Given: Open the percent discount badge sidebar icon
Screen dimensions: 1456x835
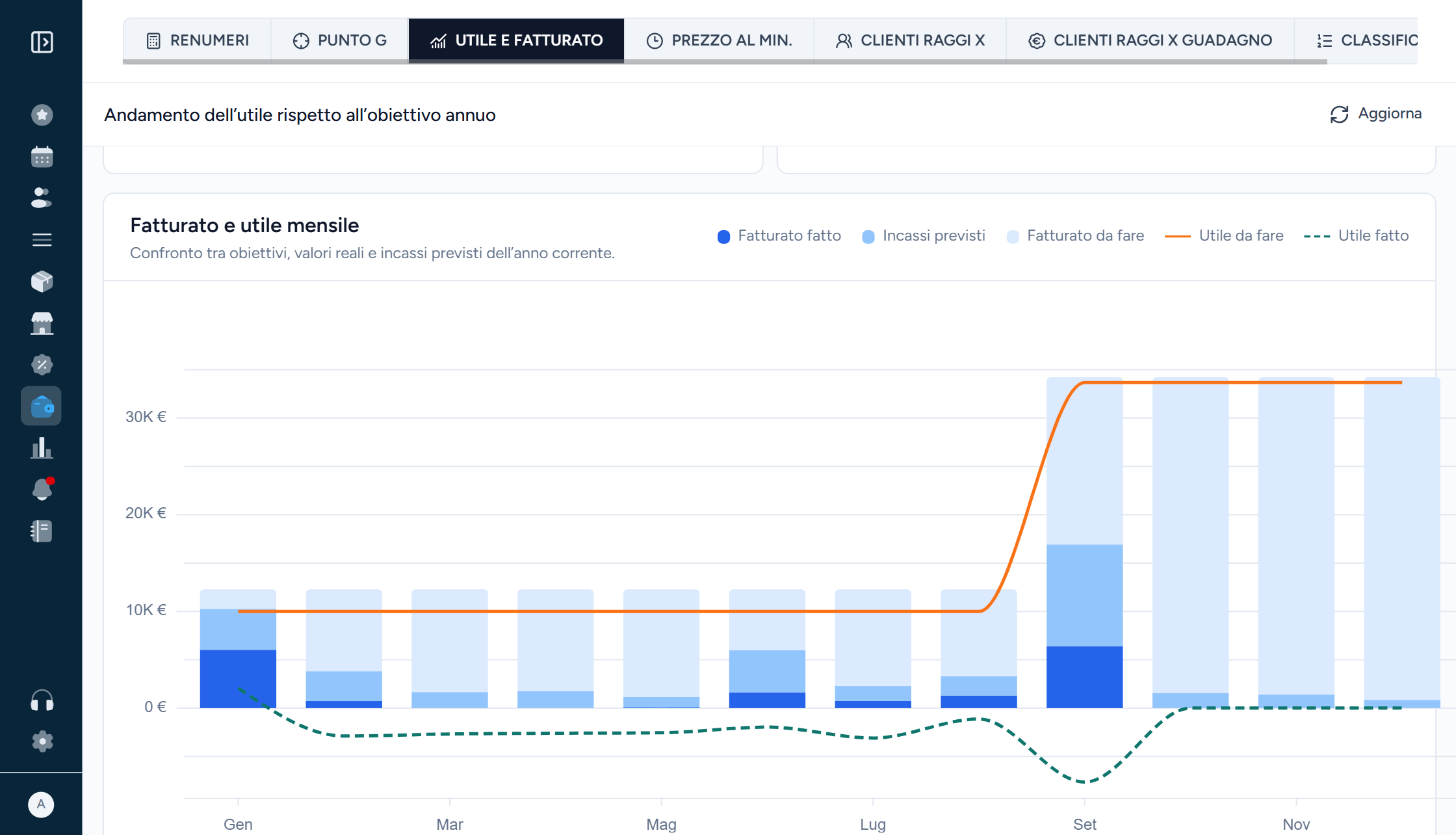Looking at the screenshot, I should (x=42, y=365).
